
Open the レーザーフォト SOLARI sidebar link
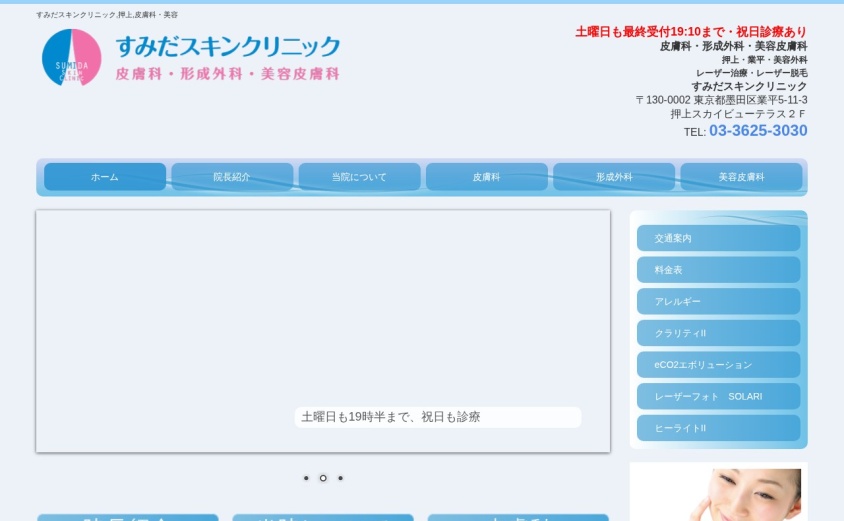coord(719,396)
